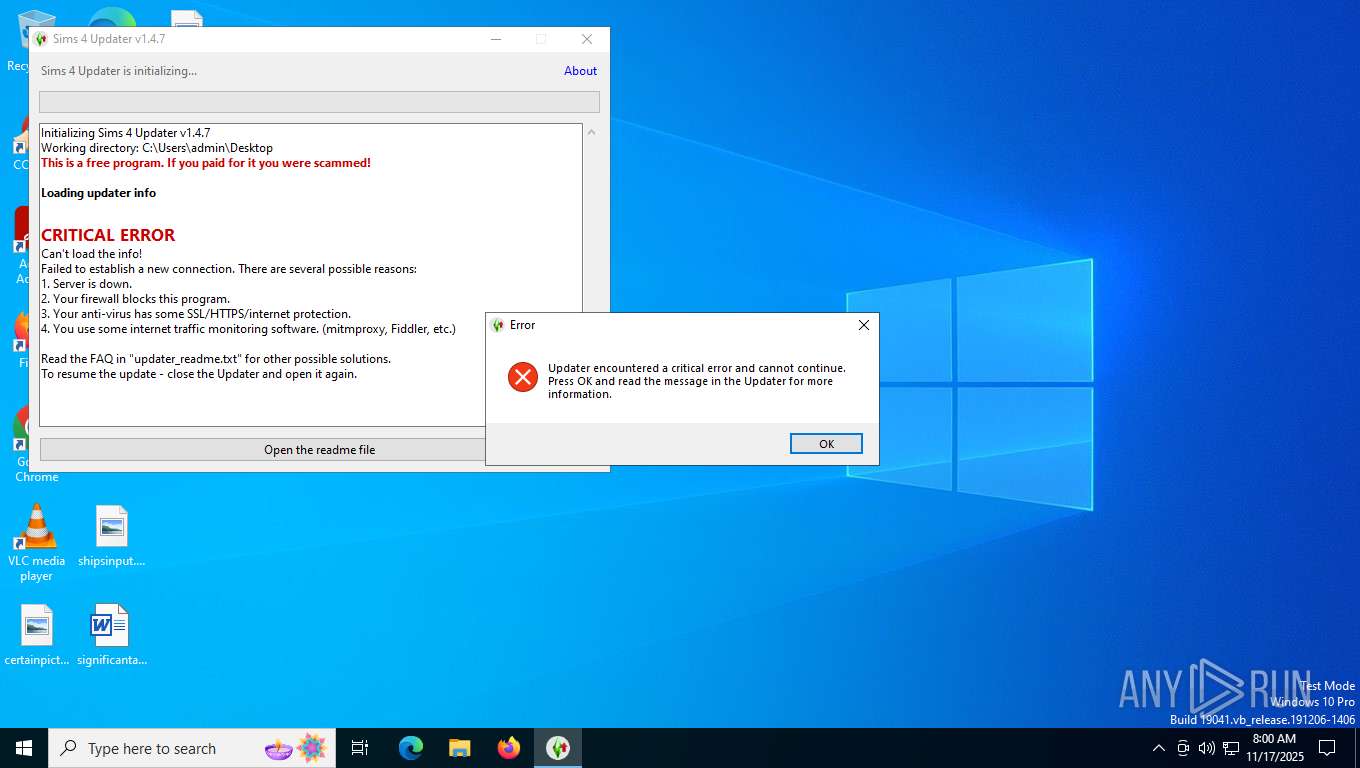Screen dimensions: 1360x768
Task: Click the 'Working directory' line in the log
Action: (157, 148)
